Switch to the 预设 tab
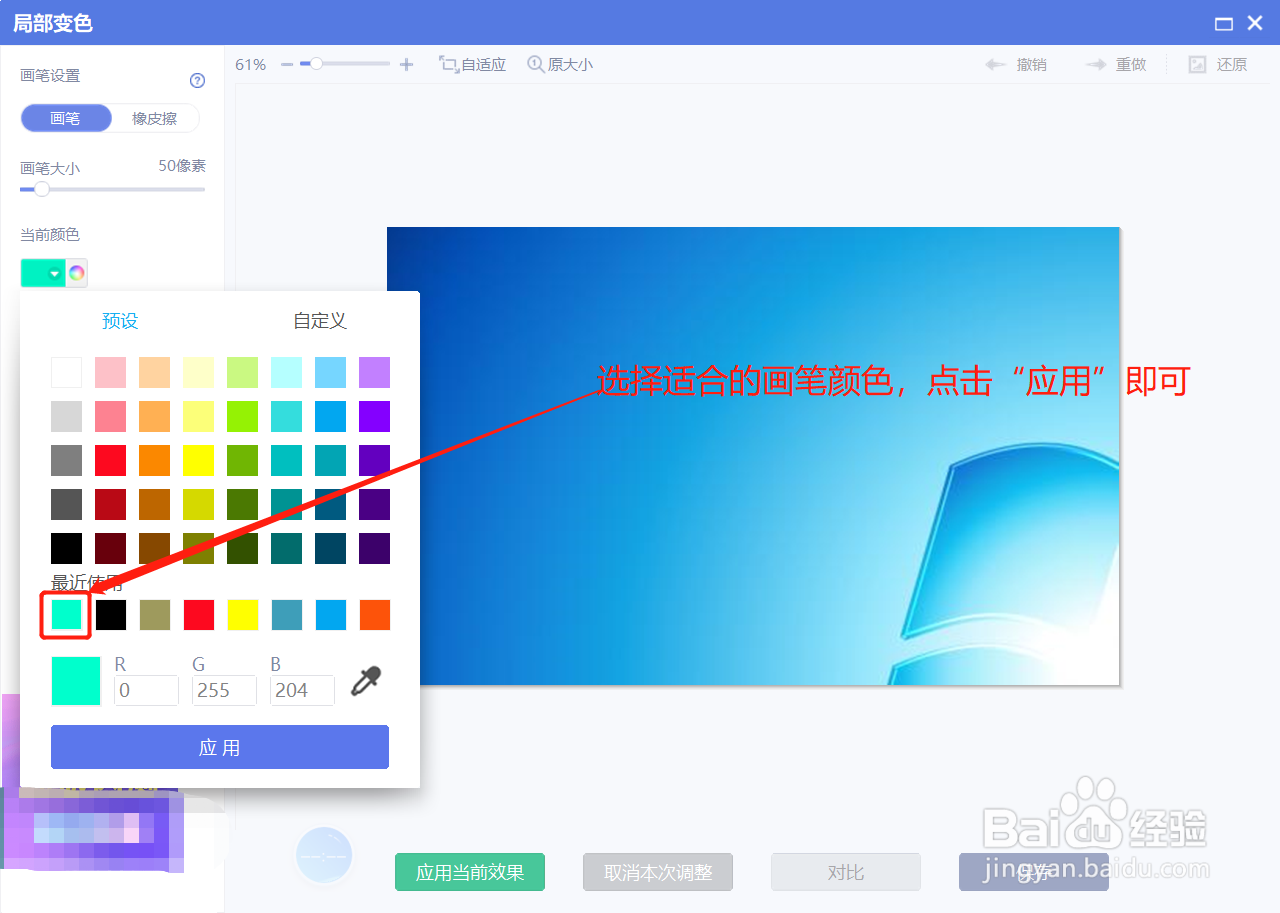Screen dimensions: 1280x913 [120, 321]
